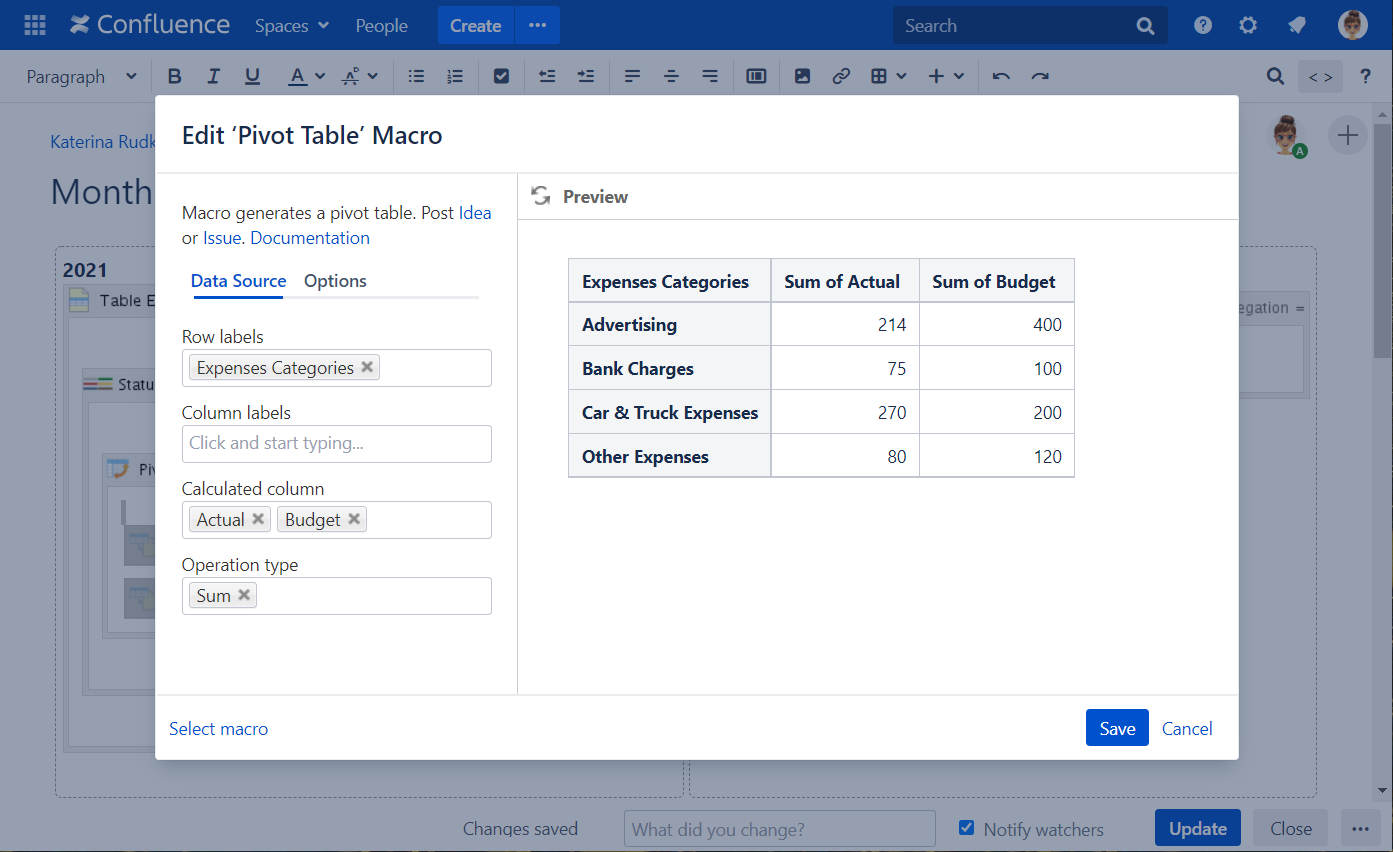Toggle the Notify watchers checkbox

966,828
